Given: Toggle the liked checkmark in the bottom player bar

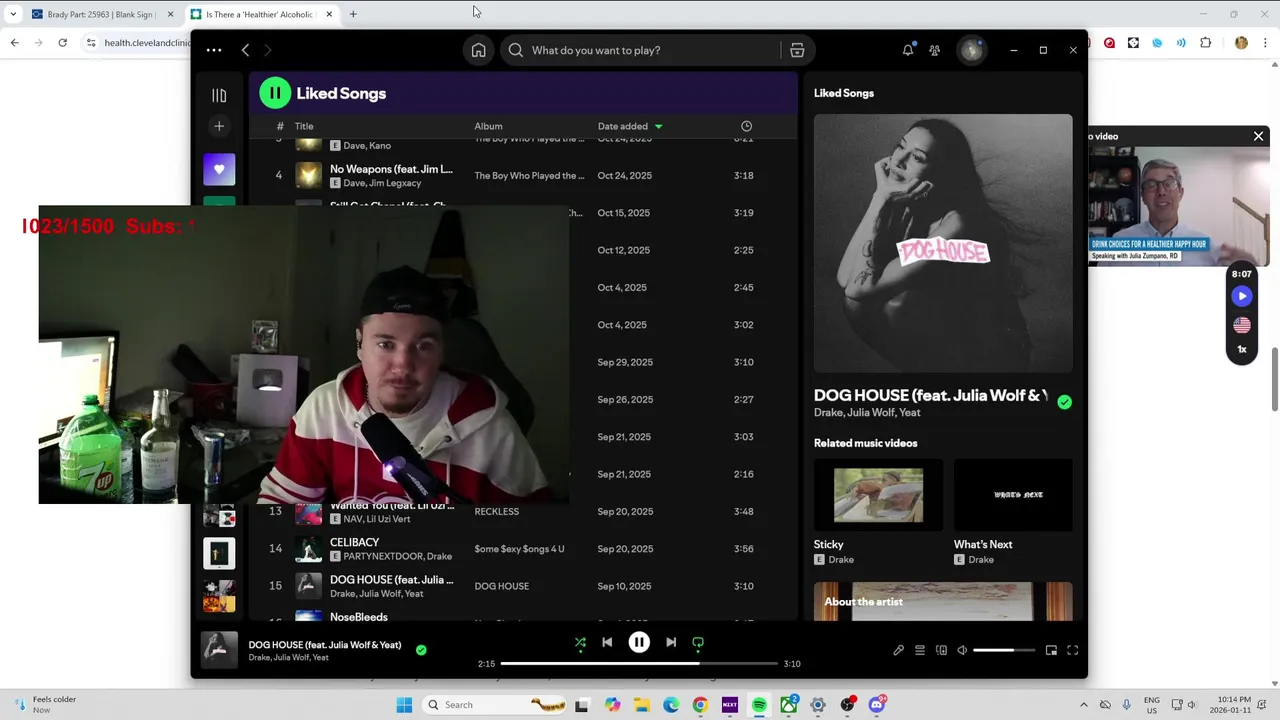Looking at the screenshot, I should pyautogui.click(x=421, y=650).
